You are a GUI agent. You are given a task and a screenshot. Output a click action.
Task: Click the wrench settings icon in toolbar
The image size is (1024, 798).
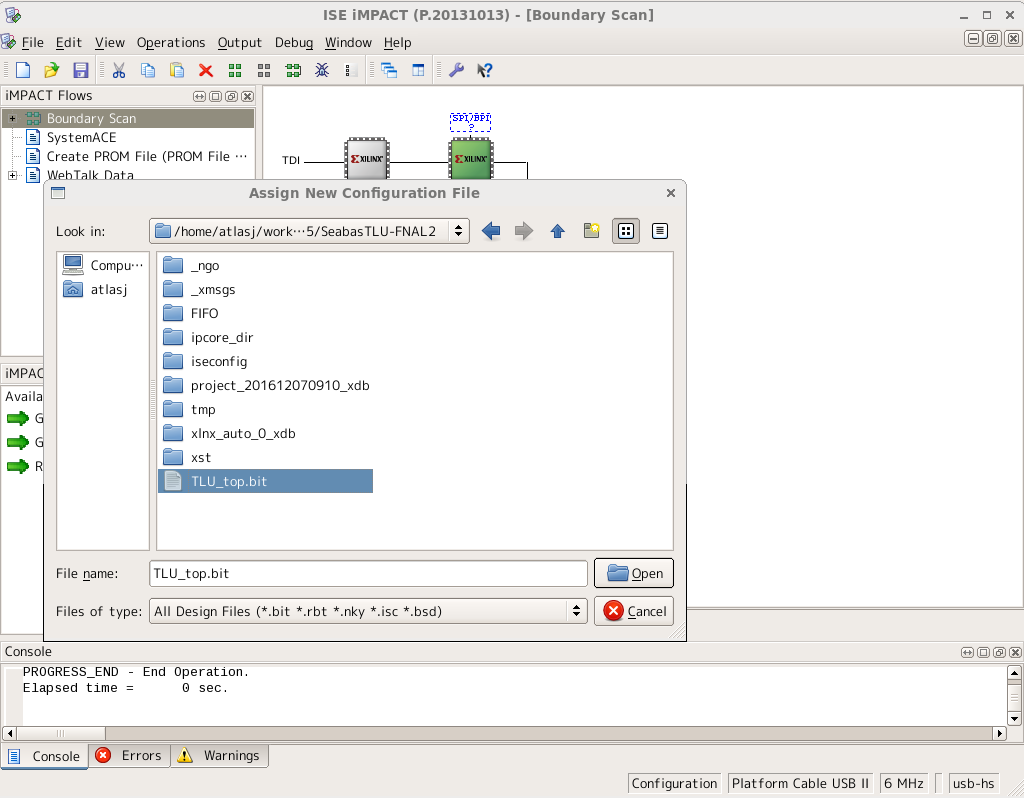click(x=456, y=70)
